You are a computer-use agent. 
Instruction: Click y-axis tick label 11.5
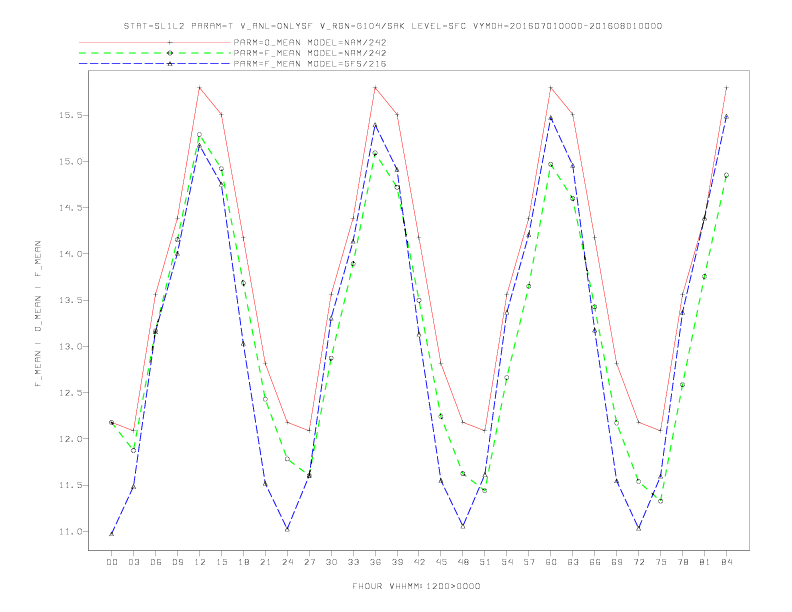(x=70, y=485)
